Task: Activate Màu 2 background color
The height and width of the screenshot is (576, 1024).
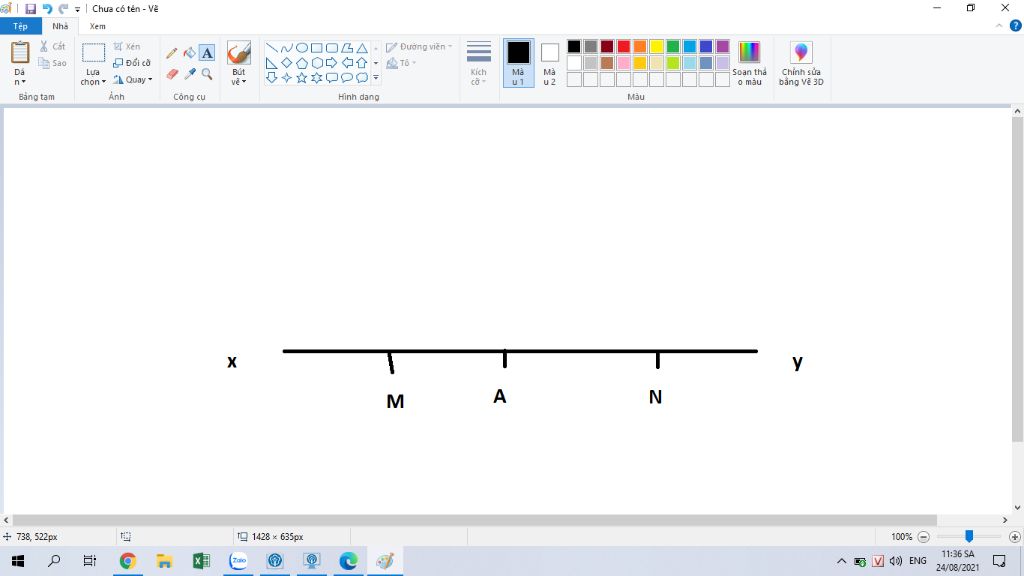Action: tap(550, 63)
